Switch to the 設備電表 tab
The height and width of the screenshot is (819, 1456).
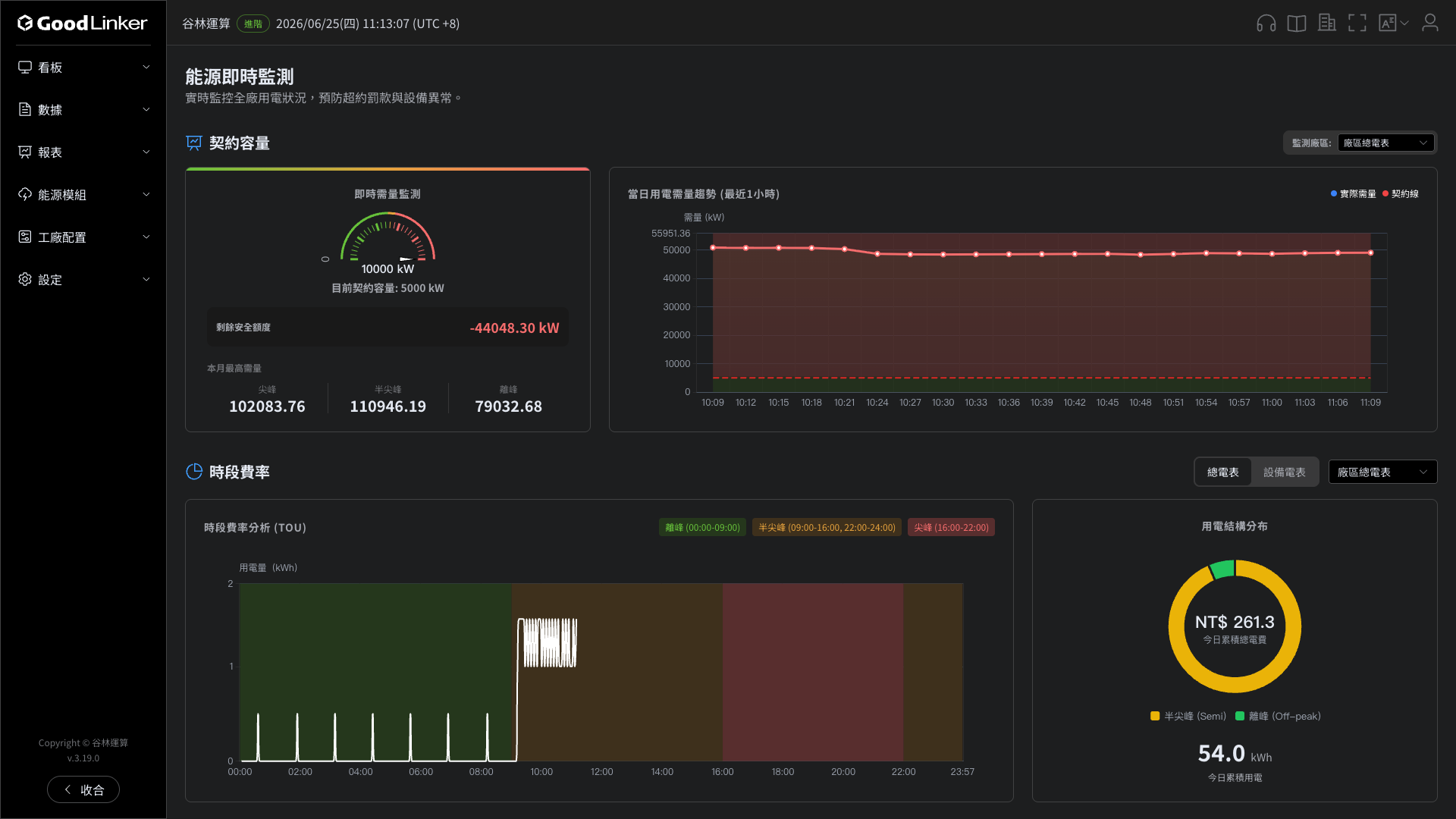1285,472
